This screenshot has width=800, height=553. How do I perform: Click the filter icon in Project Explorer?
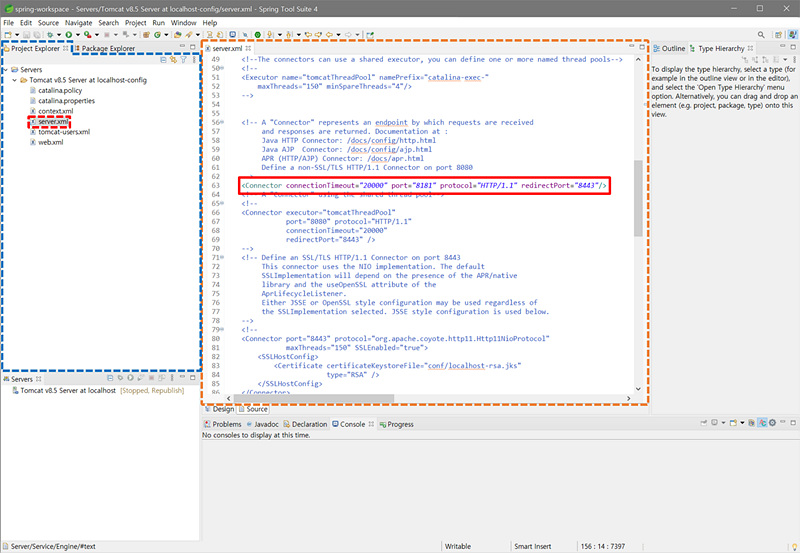click(x=183, y=60)
